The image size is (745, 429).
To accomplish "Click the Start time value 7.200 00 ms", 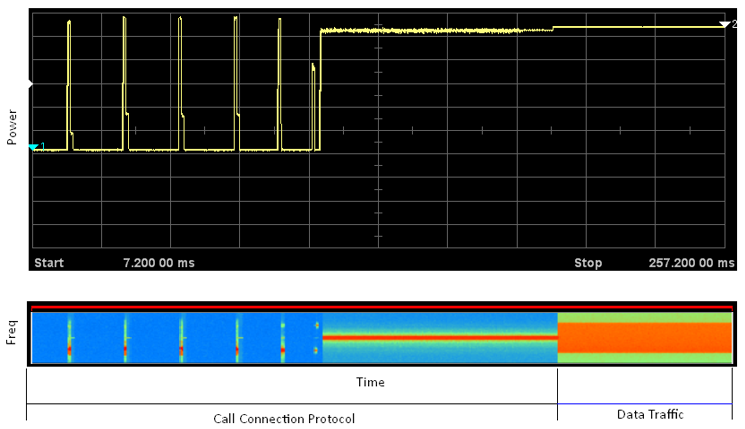I will [159, 263].
